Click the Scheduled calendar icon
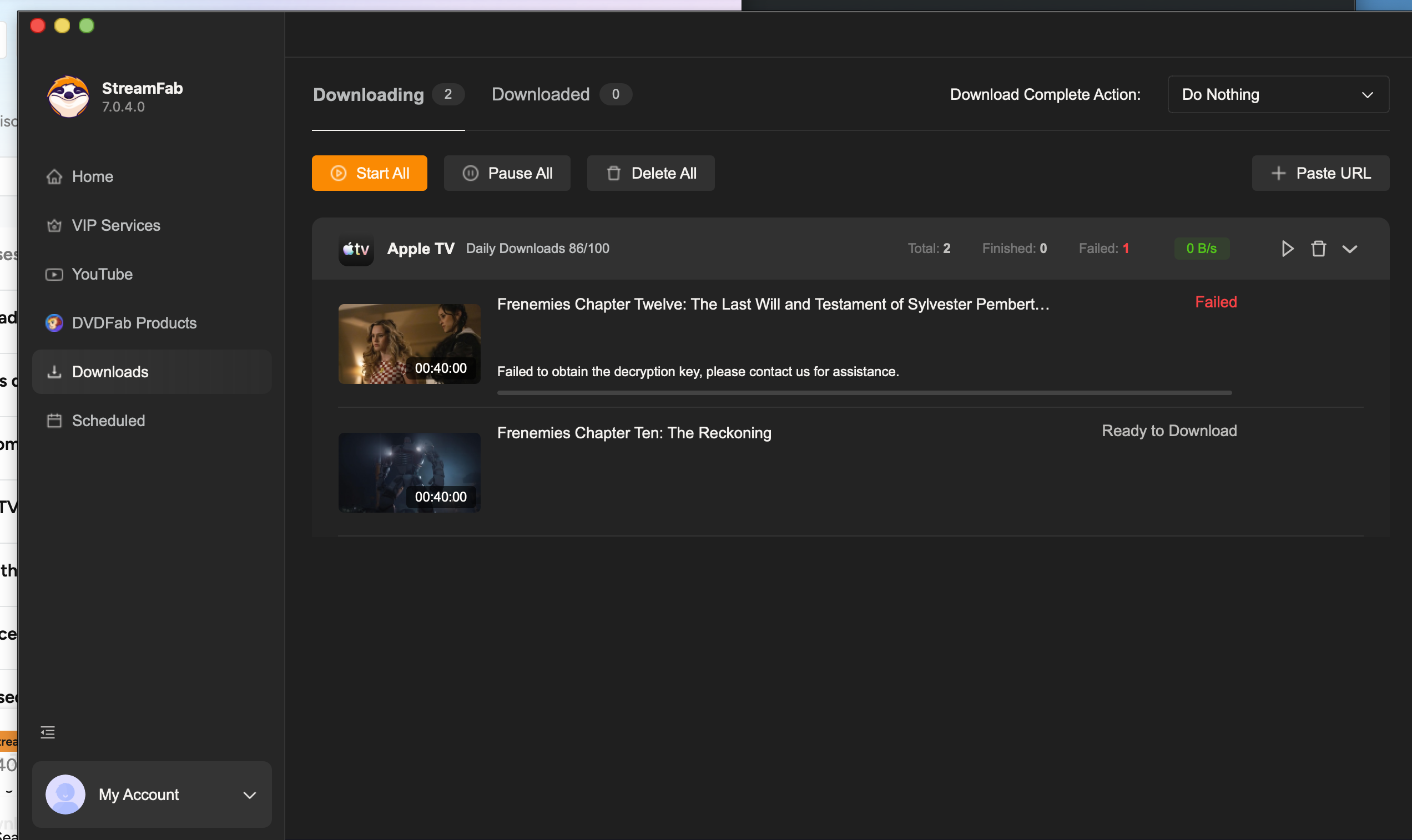 tap(54, 421)
